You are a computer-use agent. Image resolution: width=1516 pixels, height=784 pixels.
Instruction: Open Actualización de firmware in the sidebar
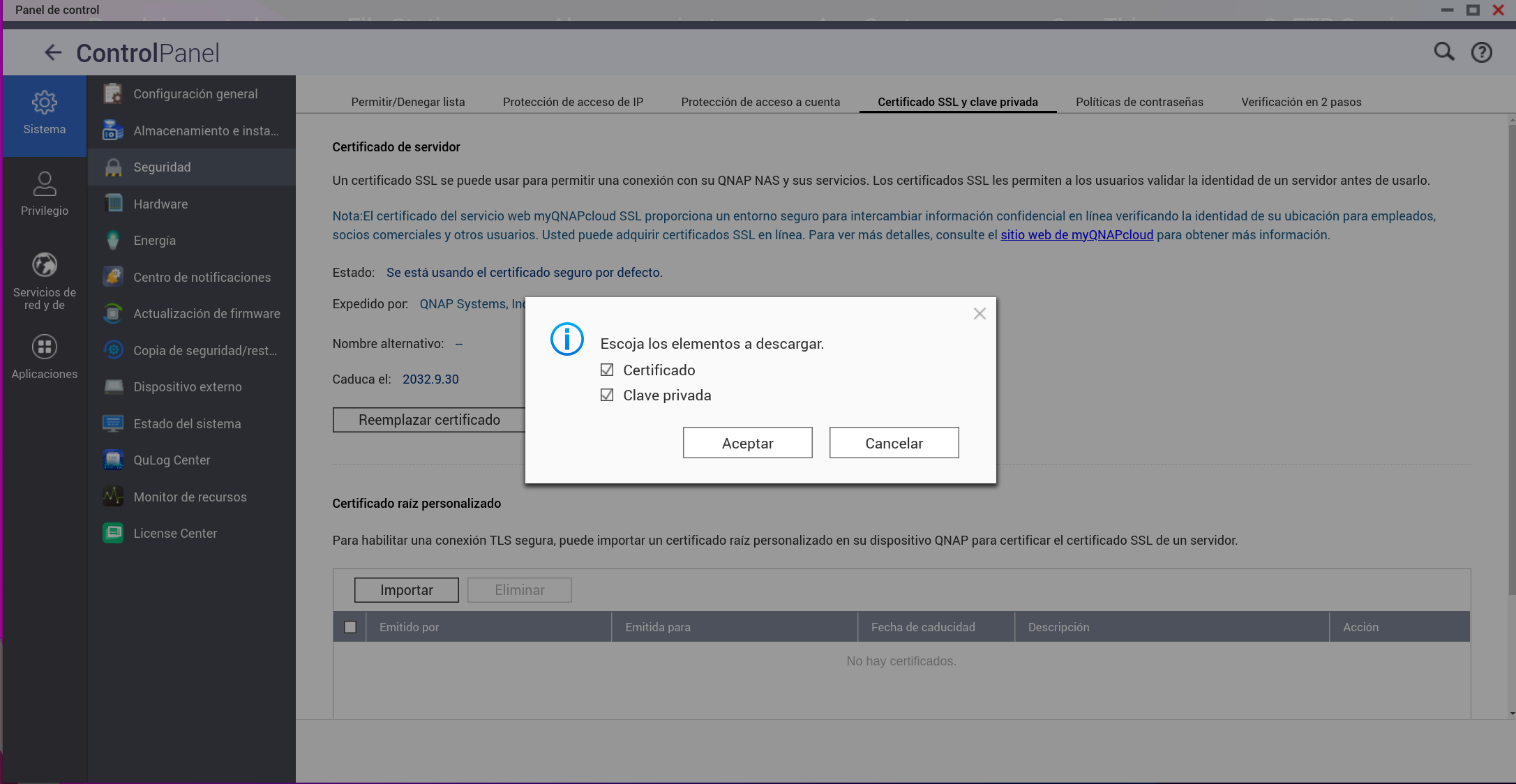(x=207, y=314)
